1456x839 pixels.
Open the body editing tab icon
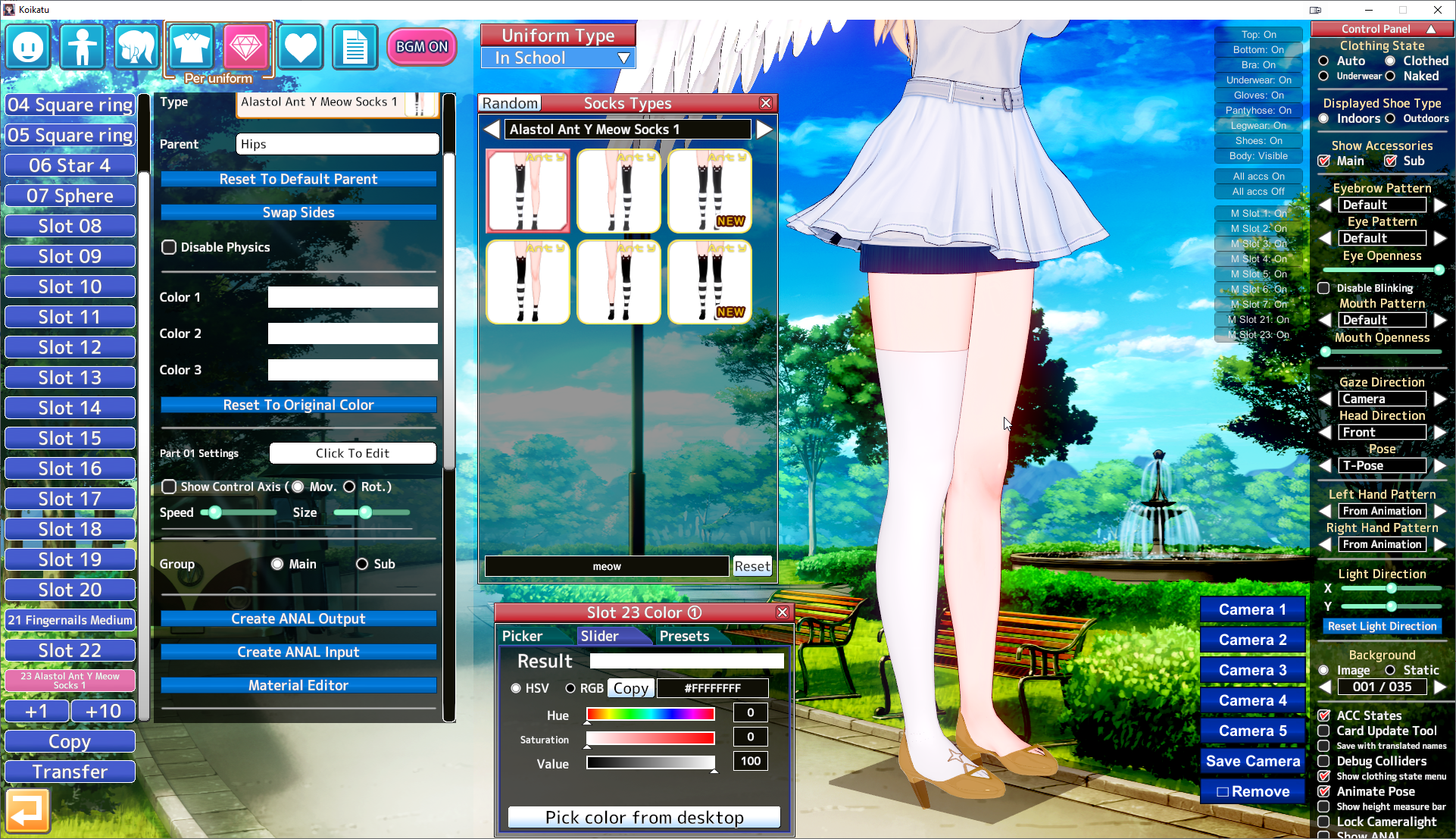click(x=82, y=47)
